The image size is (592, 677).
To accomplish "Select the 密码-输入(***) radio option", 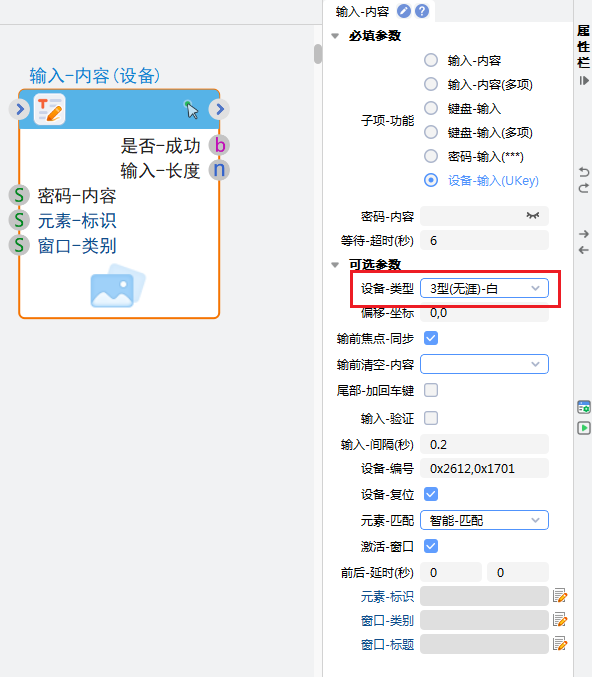I will click(x=431, y=156).
